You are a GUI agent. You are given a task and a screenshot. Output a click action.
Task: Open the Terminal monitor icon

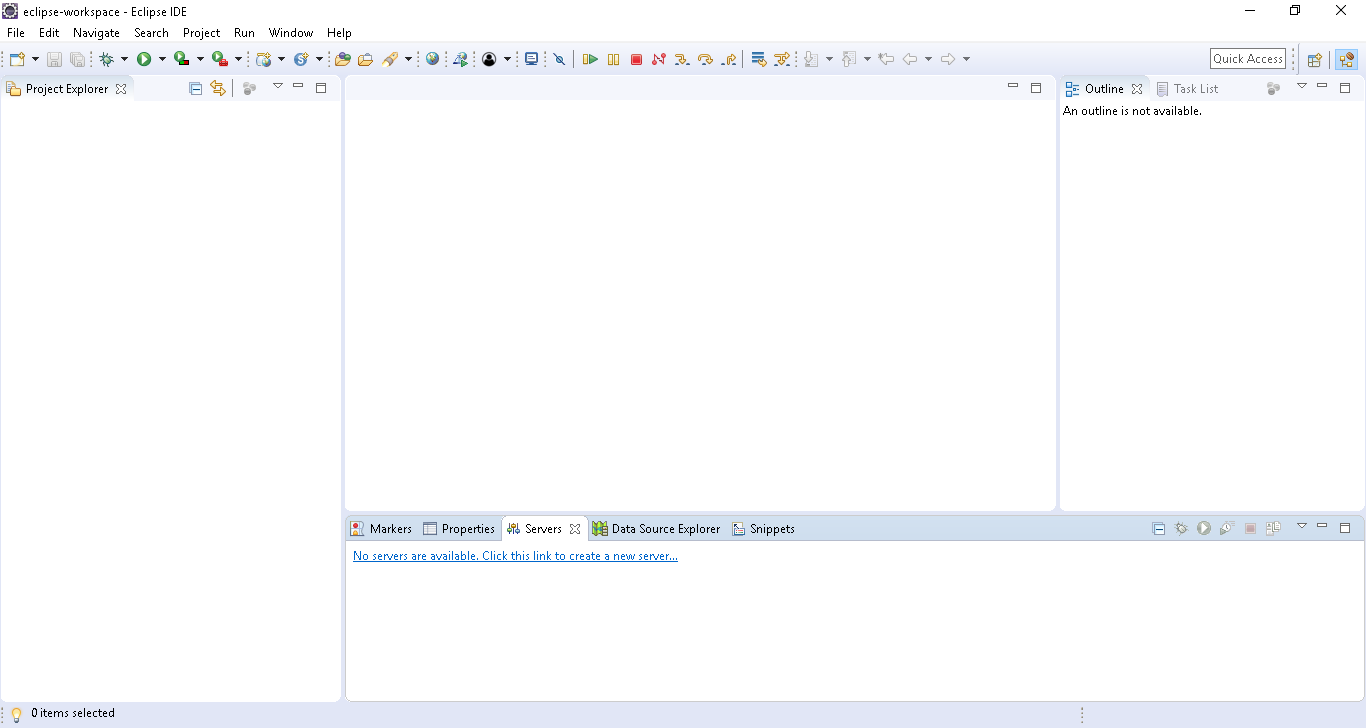[532, 59]
